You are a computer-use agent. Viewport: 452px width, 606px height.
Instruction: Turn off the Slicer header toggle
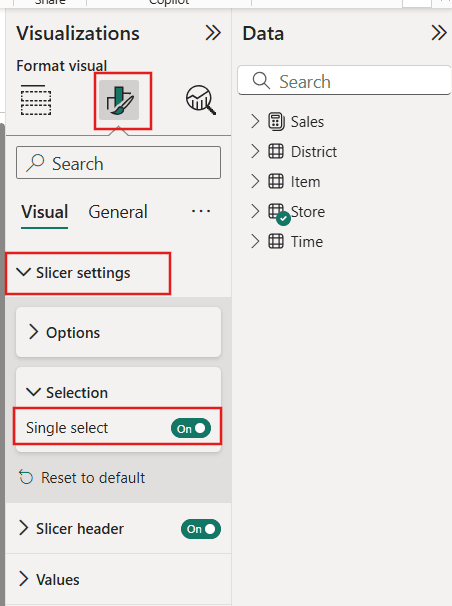point(201,529)
